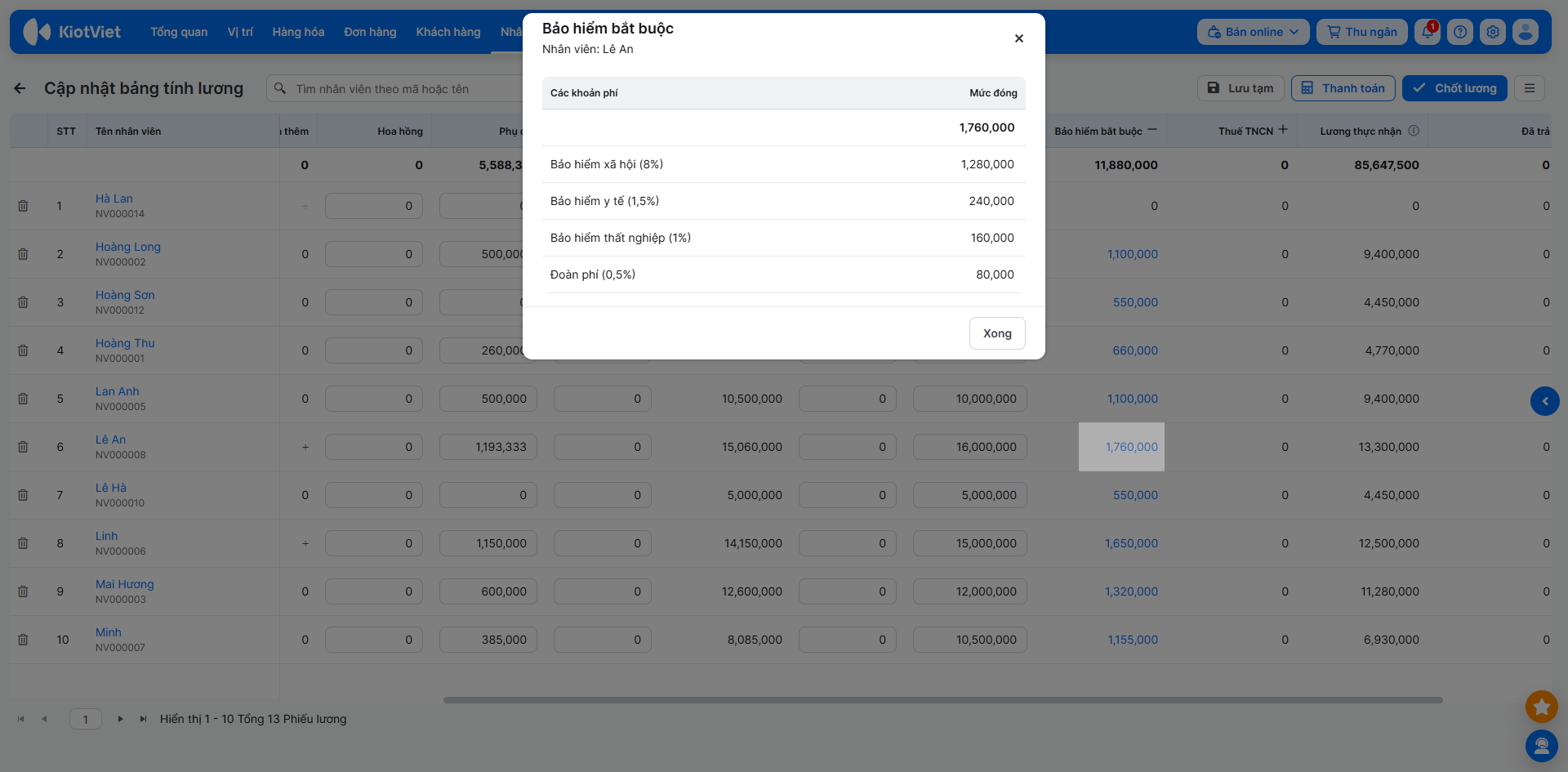
Task: Go to the previous page
Action: click(44, 719)
